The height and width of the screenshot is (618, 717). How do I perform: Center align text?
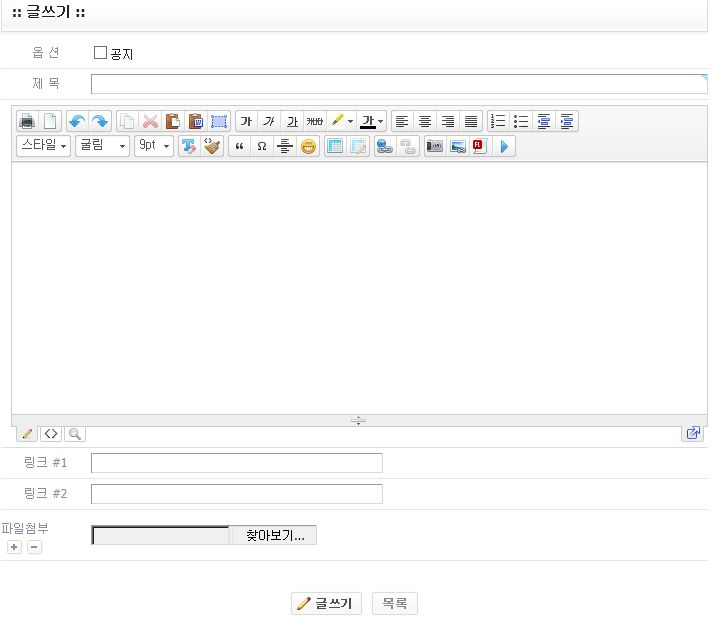click(x=425, y=121)
